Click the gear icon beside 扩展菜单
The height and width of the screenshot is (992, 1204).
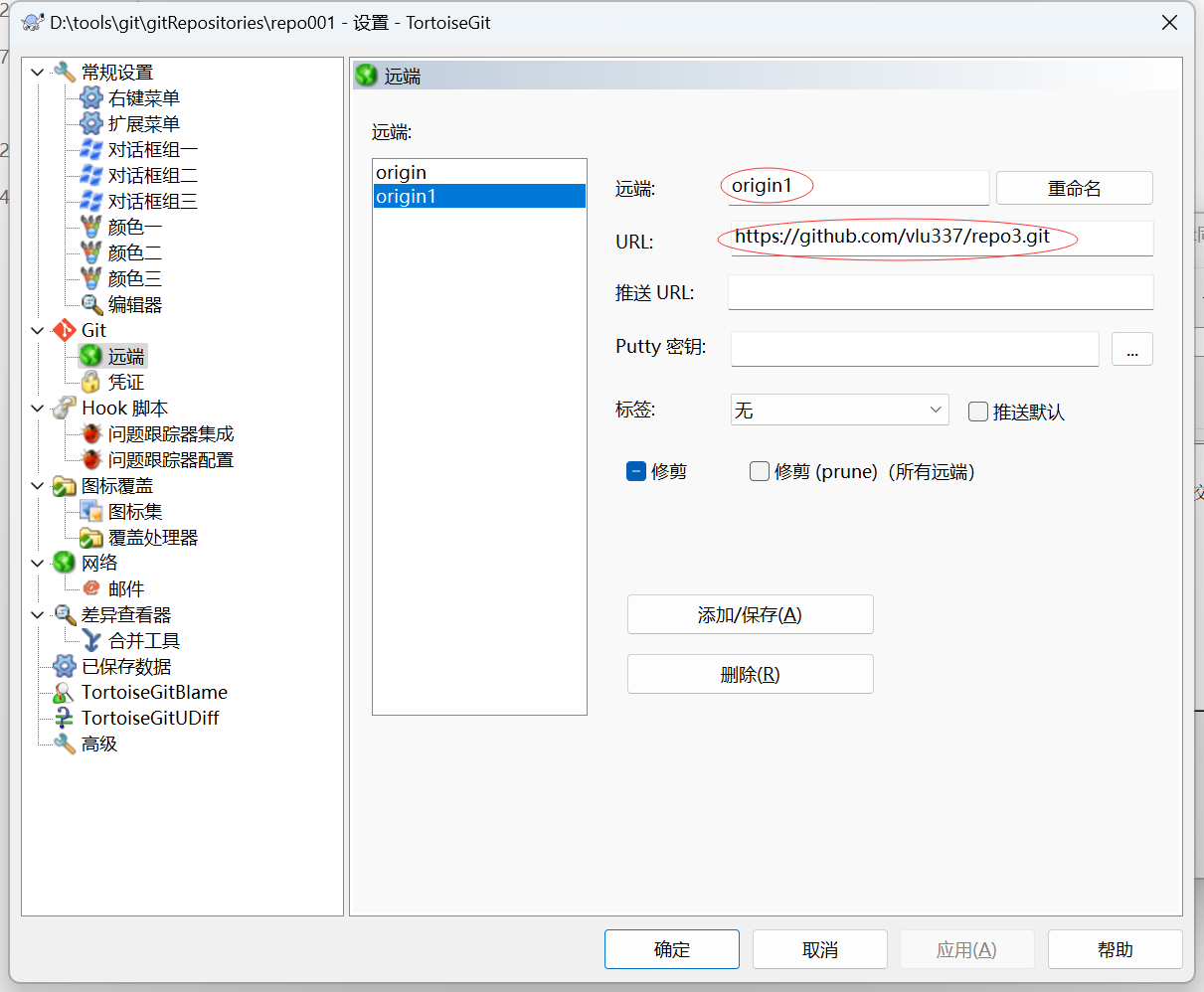(x=91, y=123)
